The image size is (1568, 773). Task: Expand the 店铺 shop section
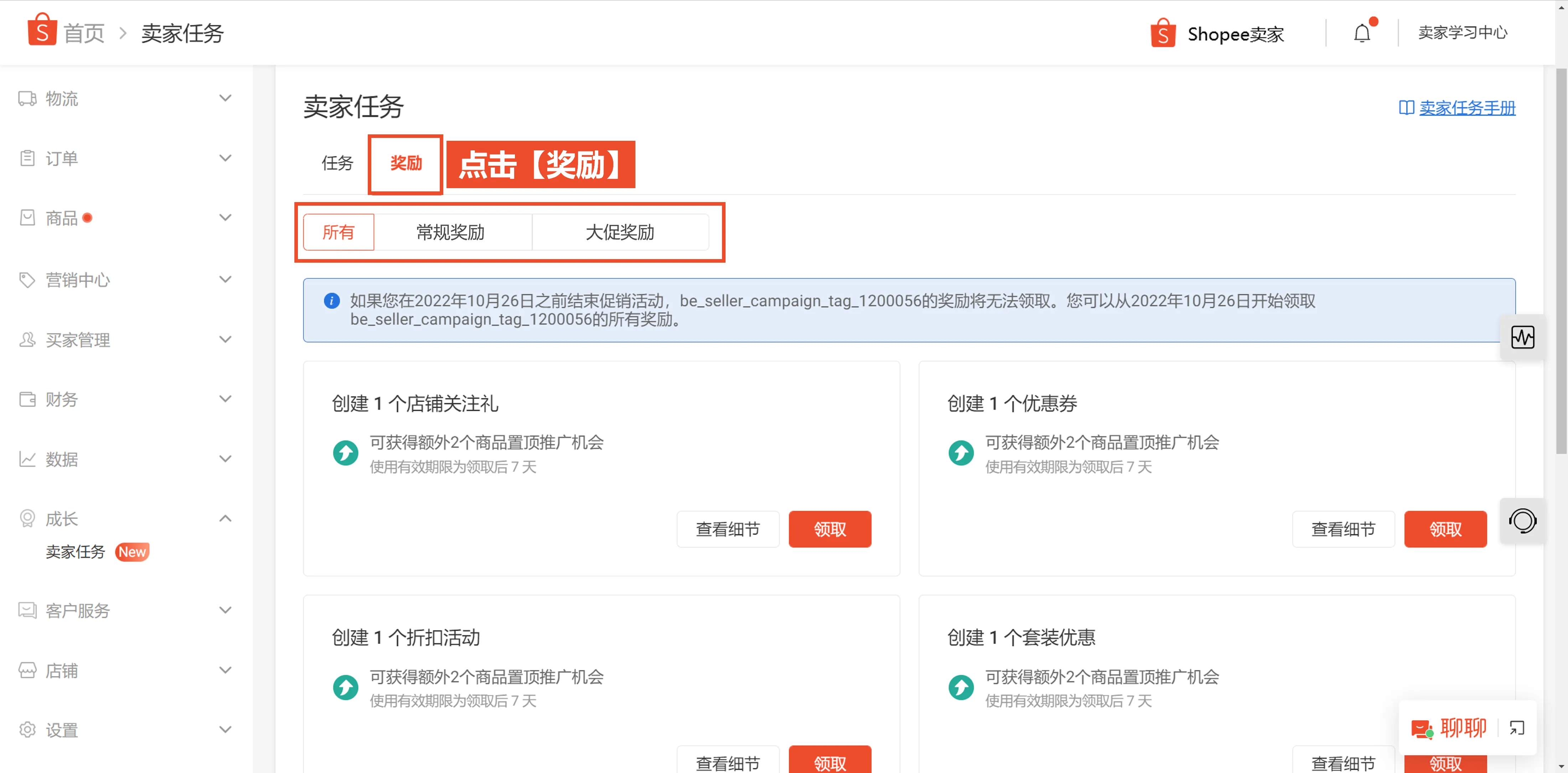click(226, 670)
